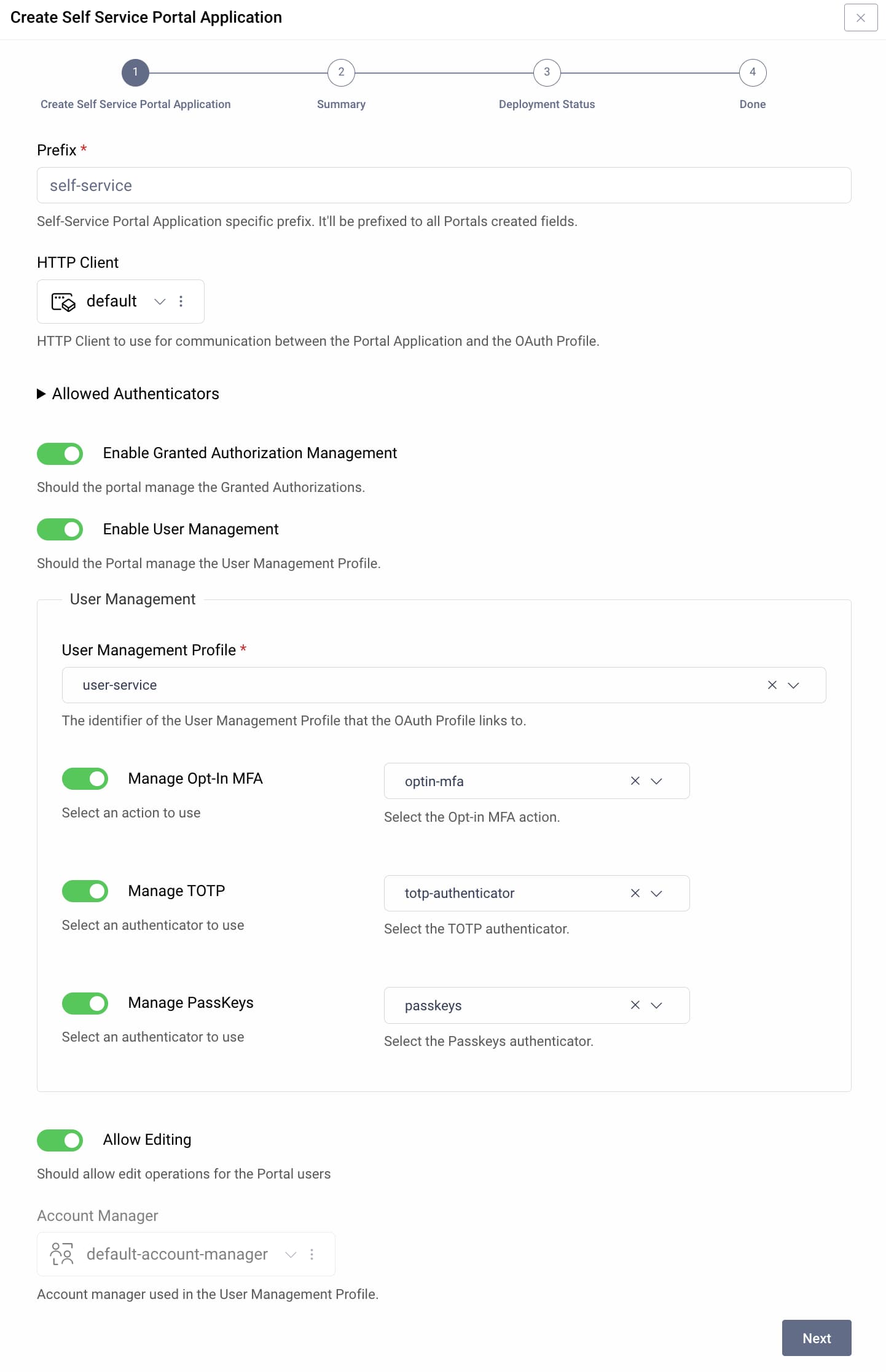Click the Prefix input field
The image size is (886, 1372).
pos(444,185)
